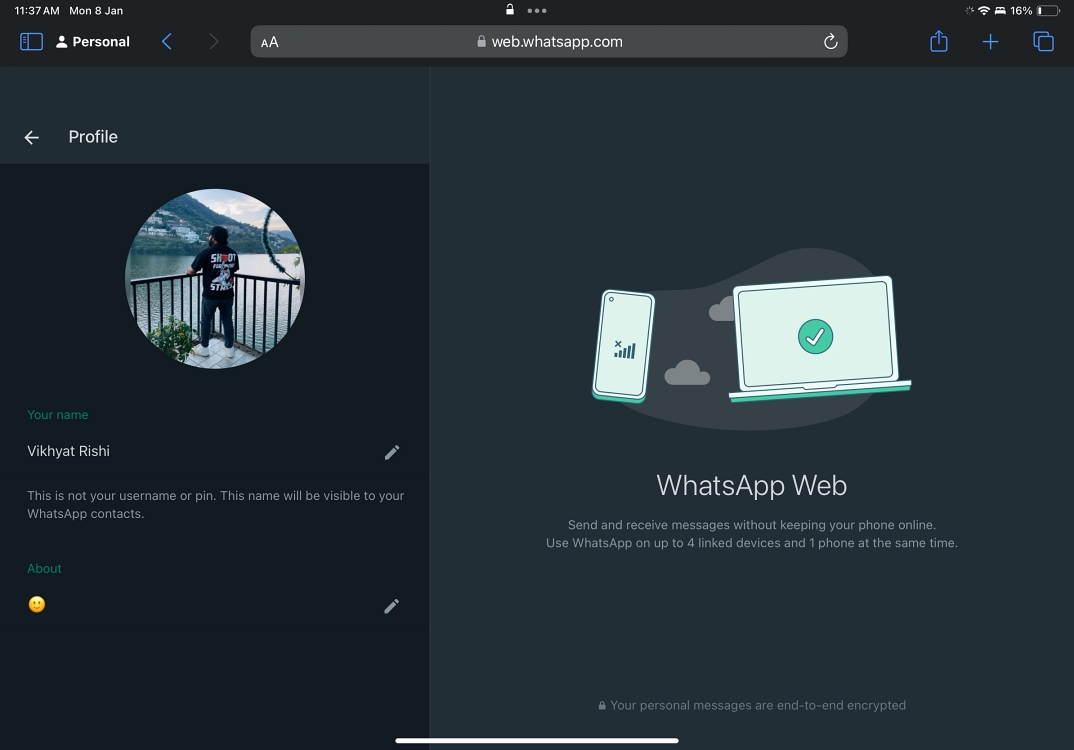
Task: Open the tab overview icon
Action: (1043, 41)
